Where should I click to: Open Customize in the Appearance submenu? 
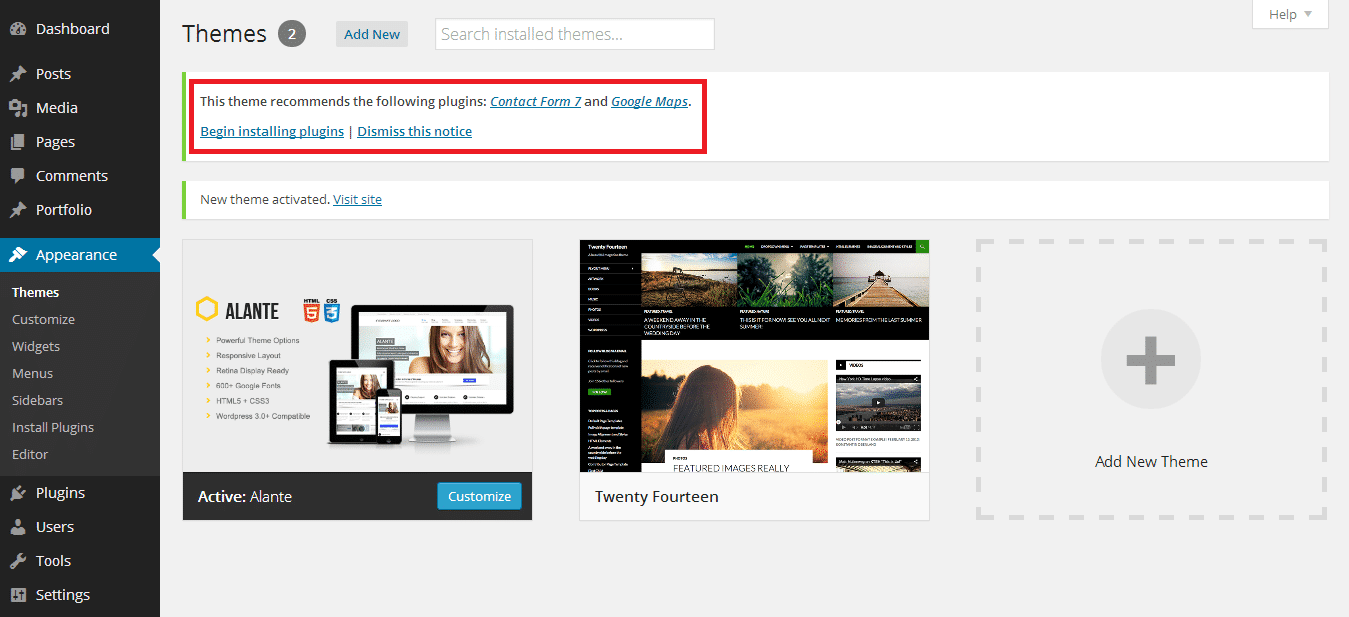[44, 319]
